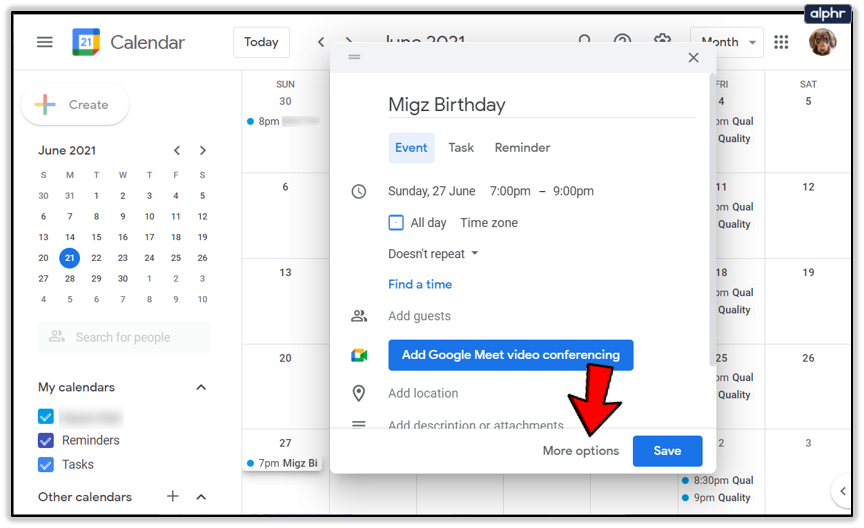The width and height of the screenshot is (864, 528).
Task: Click the Today button
Action: 261,42
